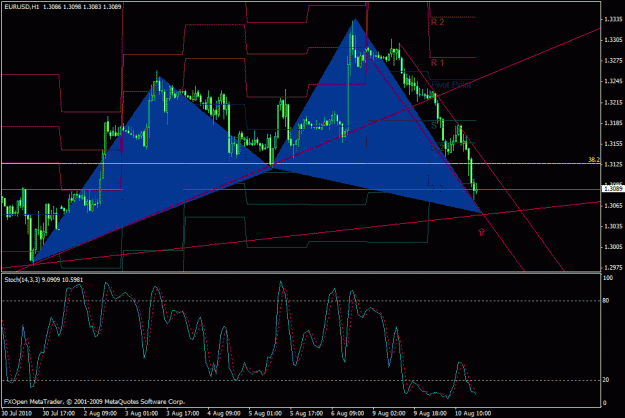Click the 2 Aug 09:00 time label
Image resolution: width=625 pixels, height=418 pixels.
tap(100, 413)
